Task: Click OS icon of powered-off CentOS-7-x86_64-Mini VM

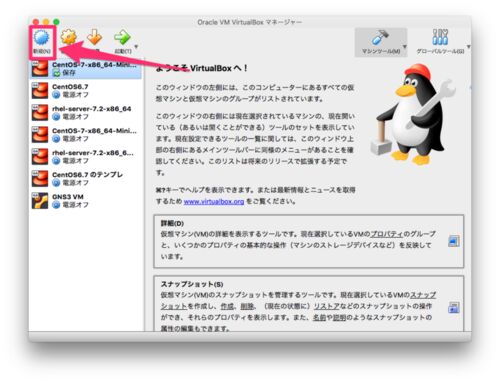Action: coord(40,135)
